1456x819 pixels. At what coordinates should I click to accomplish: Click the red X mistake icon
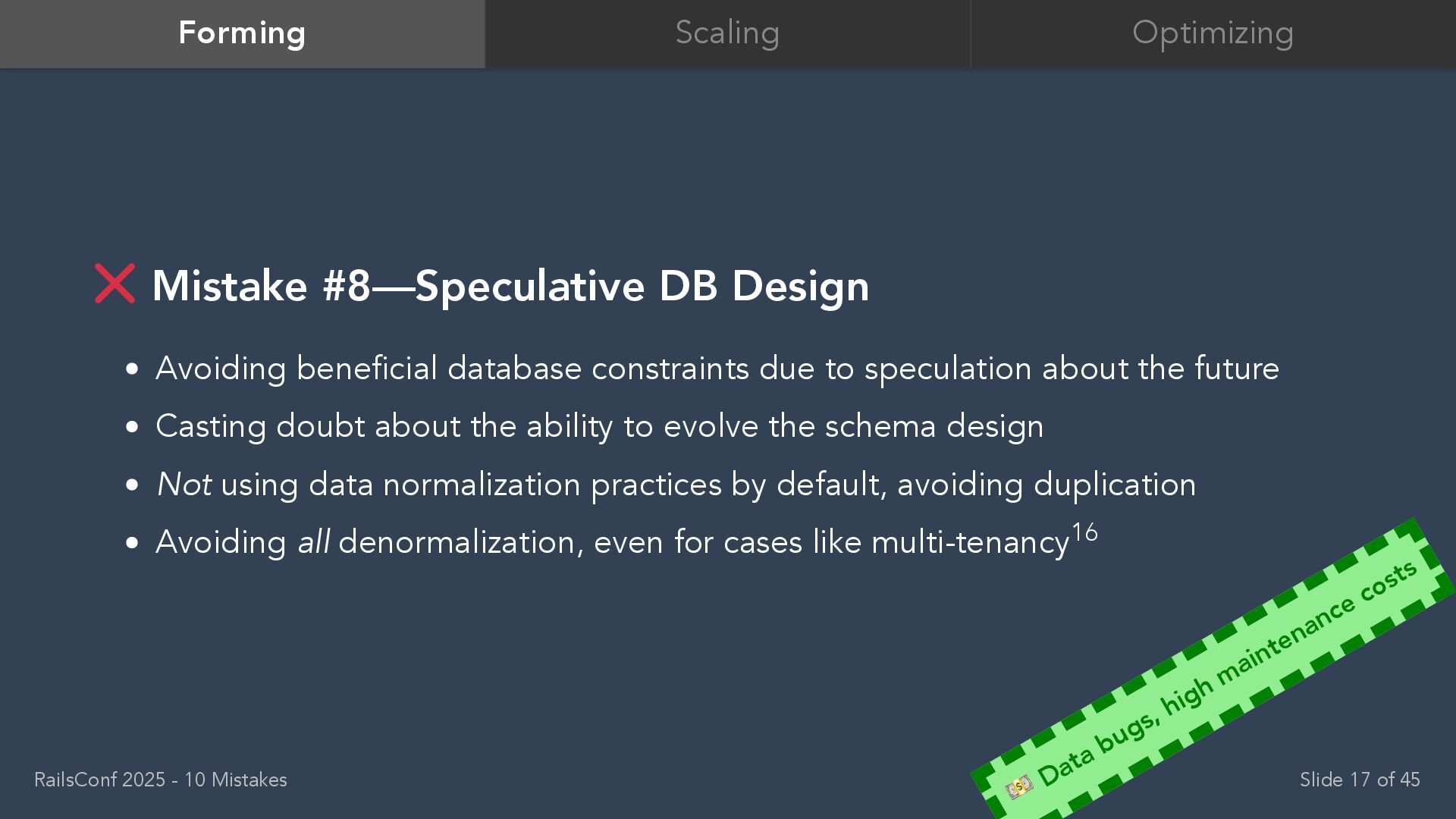click(115, 284)
